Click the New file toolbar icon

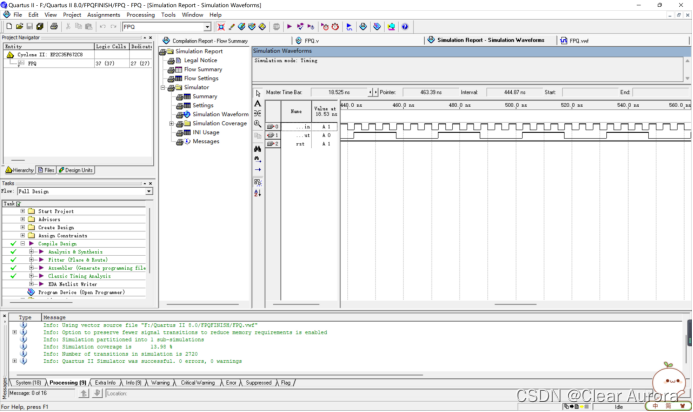point(9,27)
